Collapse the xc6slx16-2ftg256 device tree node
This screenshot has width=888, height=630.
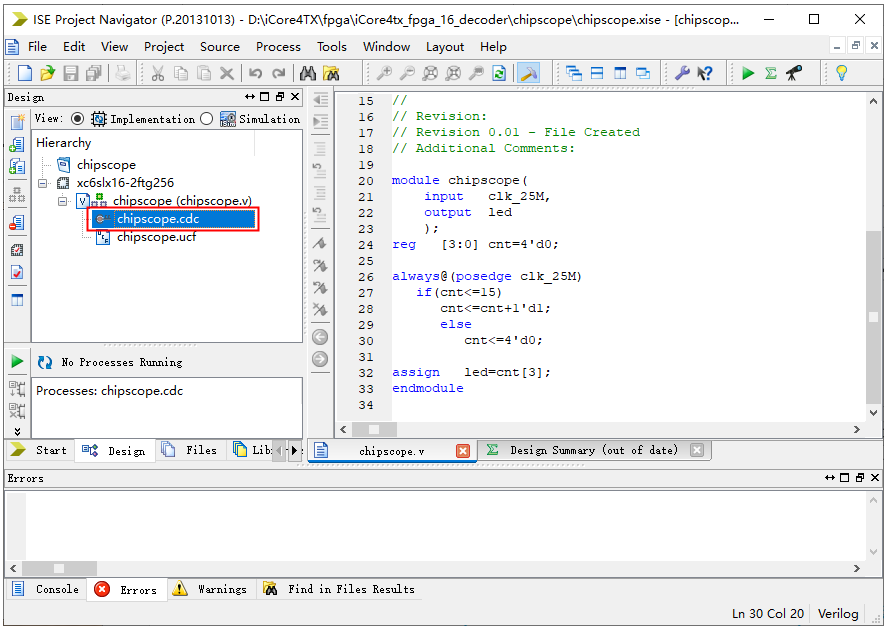point(43,184)
